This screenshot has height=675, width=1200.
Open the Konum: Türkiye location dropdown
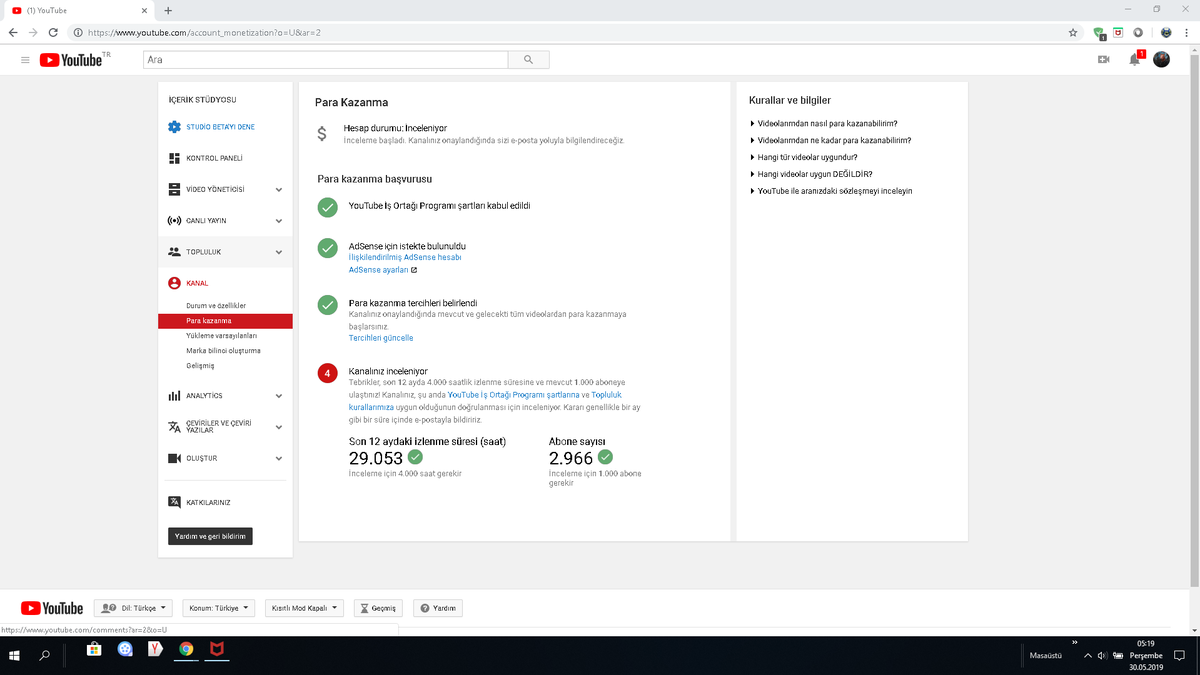219,608
